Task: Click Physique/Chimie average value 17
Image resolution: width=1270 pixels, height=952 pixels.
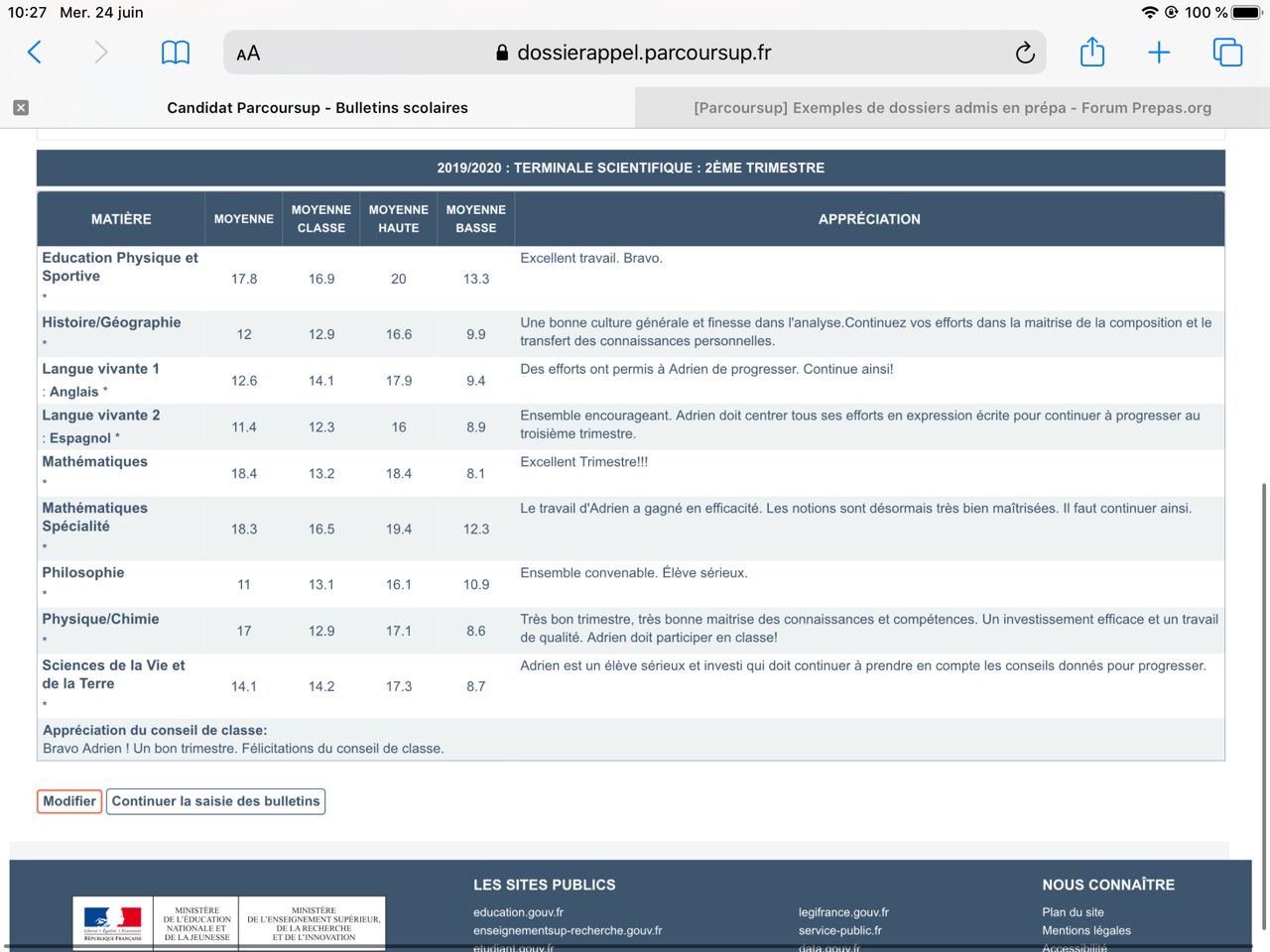Action: click(244, 631)
